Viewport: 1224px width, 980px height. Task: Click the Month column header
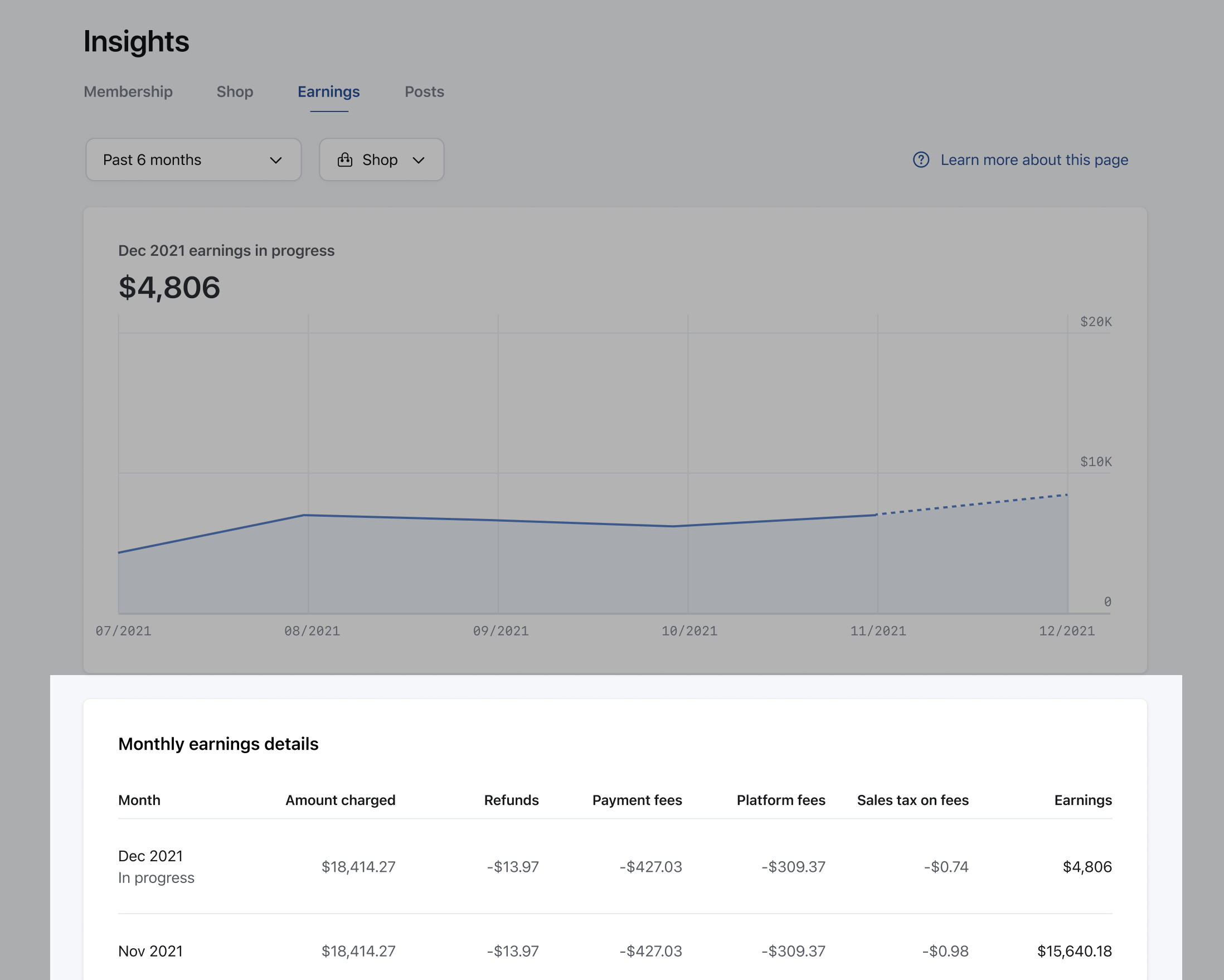click(139, 800)
